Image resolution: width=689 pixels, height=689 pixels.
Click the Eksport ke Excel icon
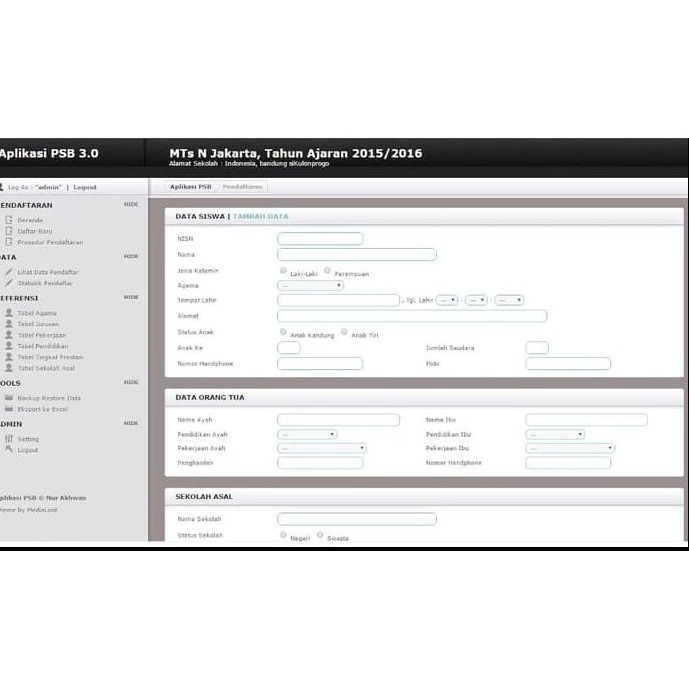[x=8, y=409]
